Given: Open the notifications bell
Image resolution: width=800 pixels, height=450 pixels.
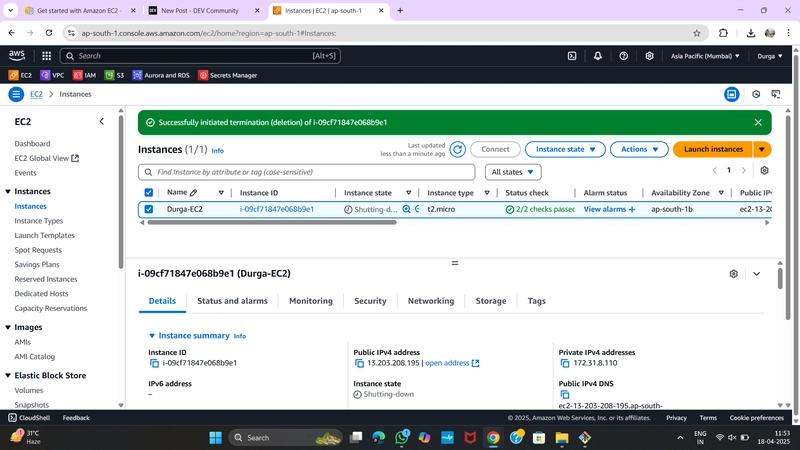Looking at the screenshot, I should (597, 56).
